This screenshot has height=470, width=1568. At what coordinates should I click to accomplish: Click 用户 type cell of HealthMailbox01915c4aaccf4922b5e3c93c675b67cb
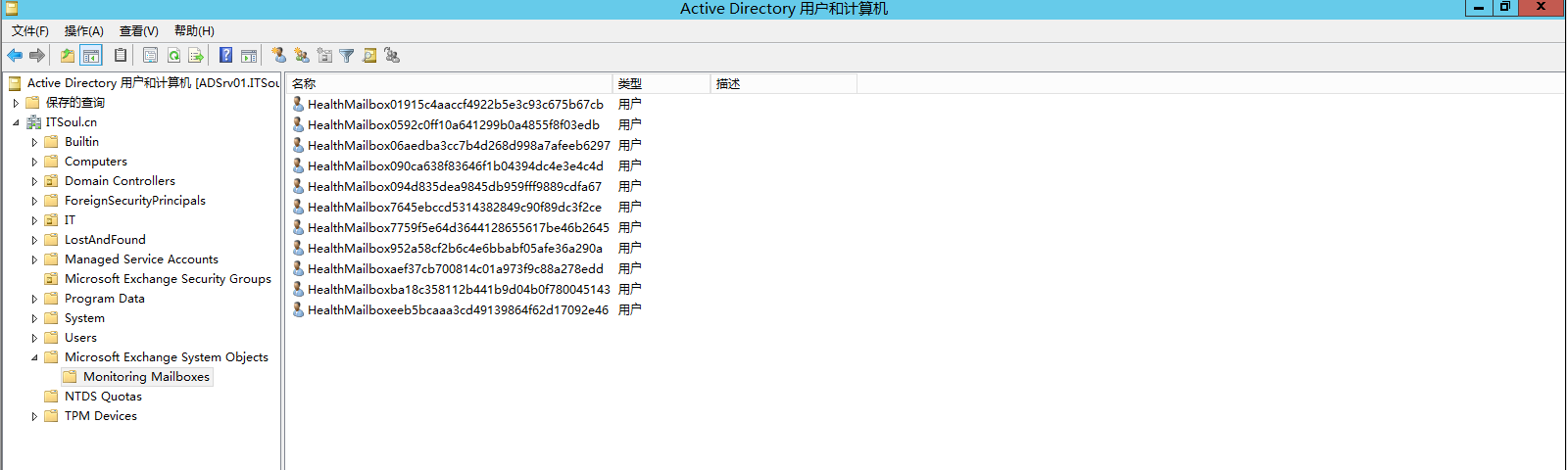(630, 104)
